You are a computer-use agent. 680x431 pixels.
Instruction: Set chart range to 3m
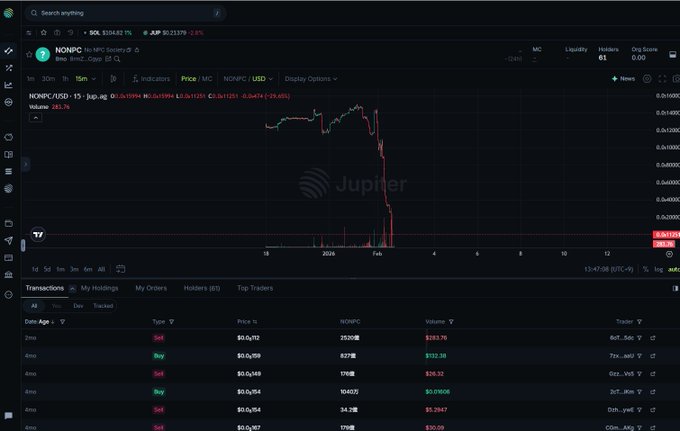(x=75, y=269)
